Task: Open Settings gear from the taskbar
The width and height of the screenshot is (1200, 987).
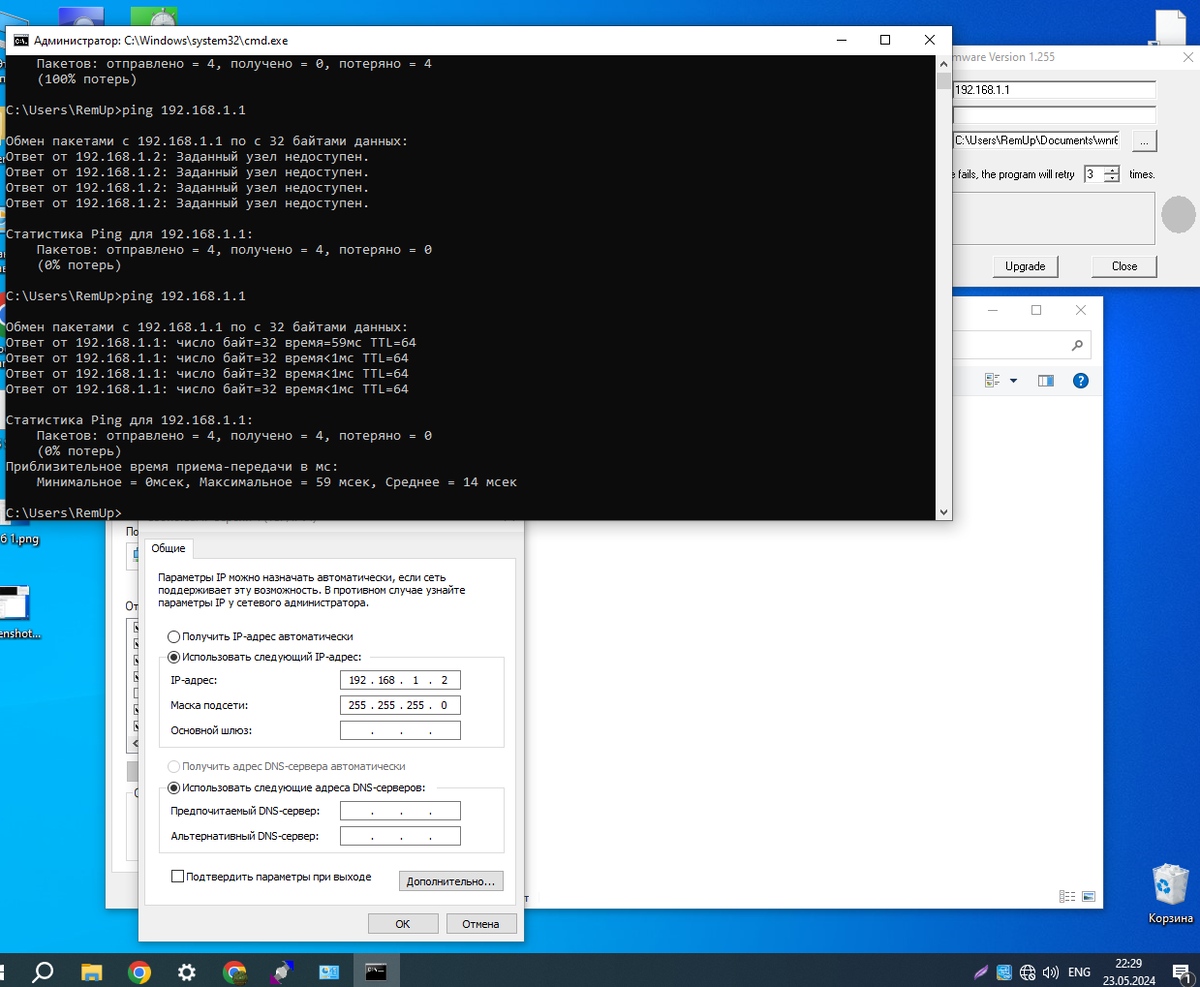Action: [187, 972]
